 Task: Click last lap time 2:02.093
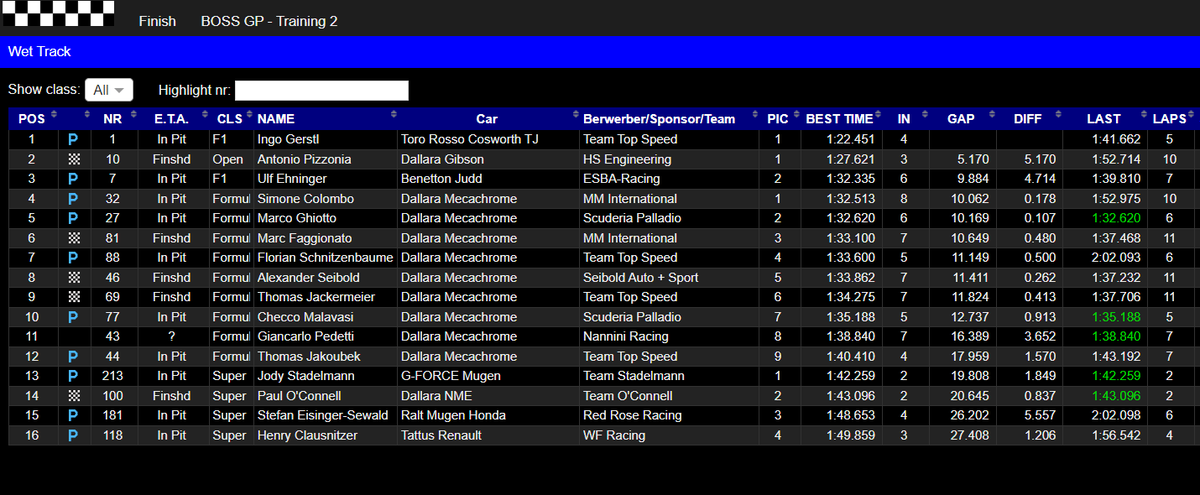pos(1116,258)
